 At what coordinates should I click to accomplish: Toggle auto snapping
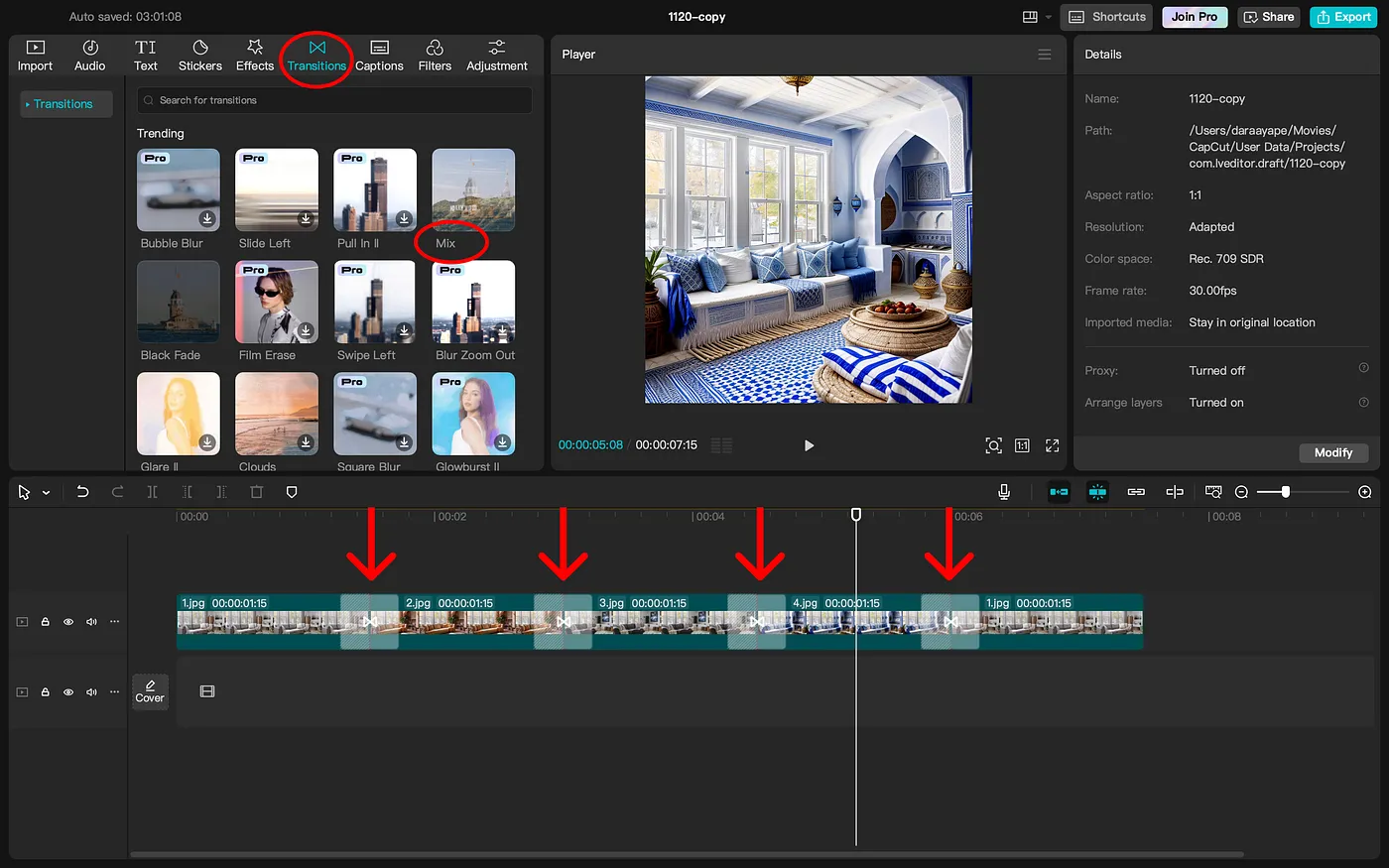1097,492
